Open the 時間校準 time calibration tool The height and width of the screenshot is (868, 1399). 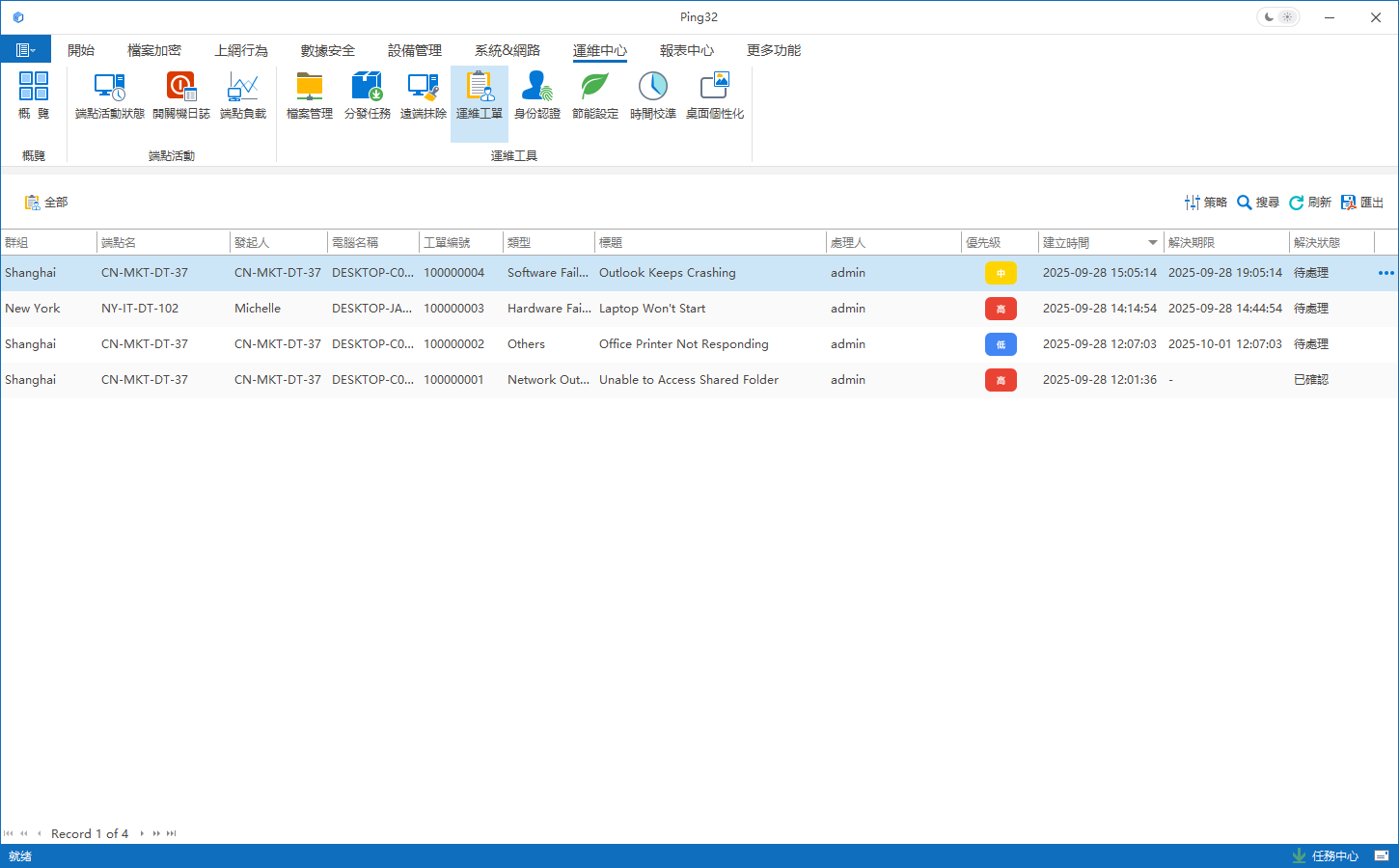pos(653,95)
